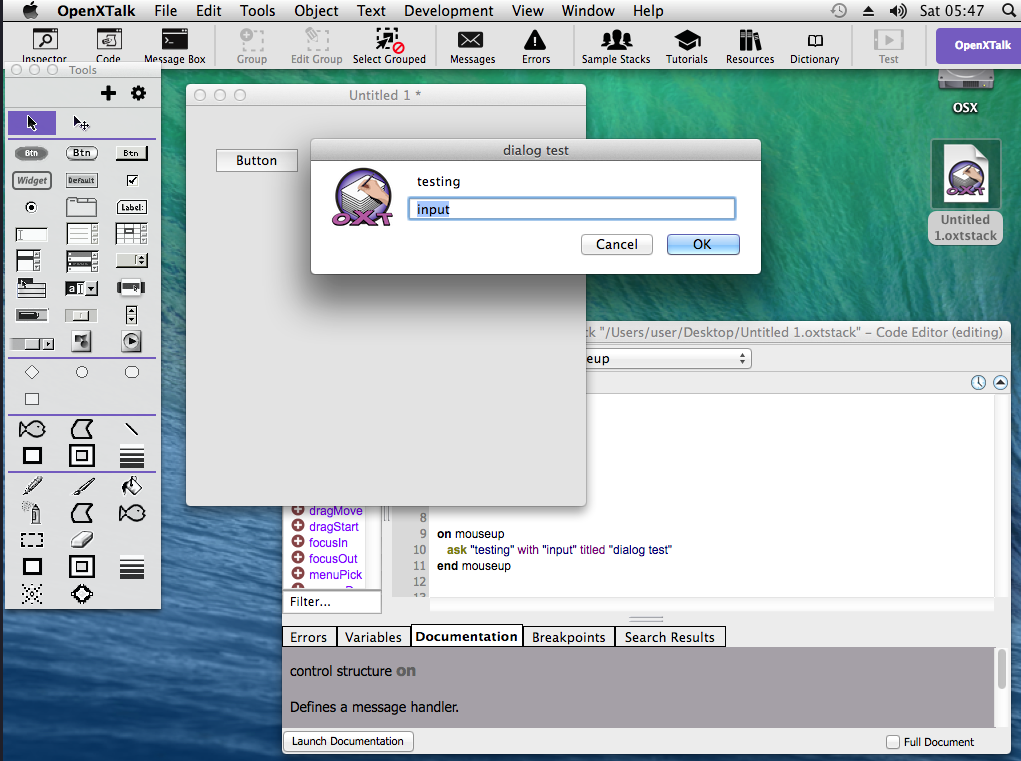
Task: Select the up-down arrows stepper control tool
Action: coord(132,315)
